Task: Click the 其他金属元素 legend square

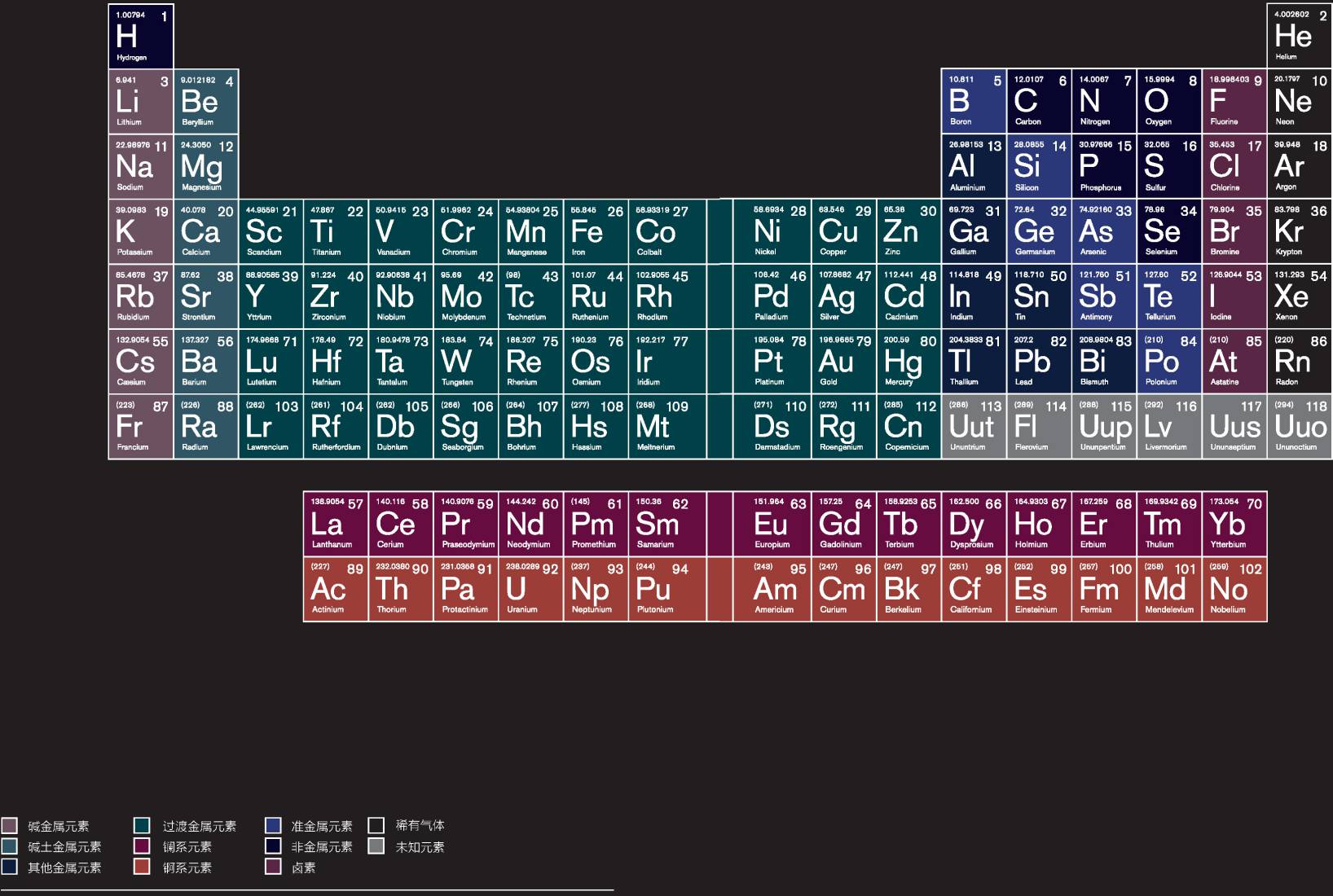Action: [x=10, y=866]
